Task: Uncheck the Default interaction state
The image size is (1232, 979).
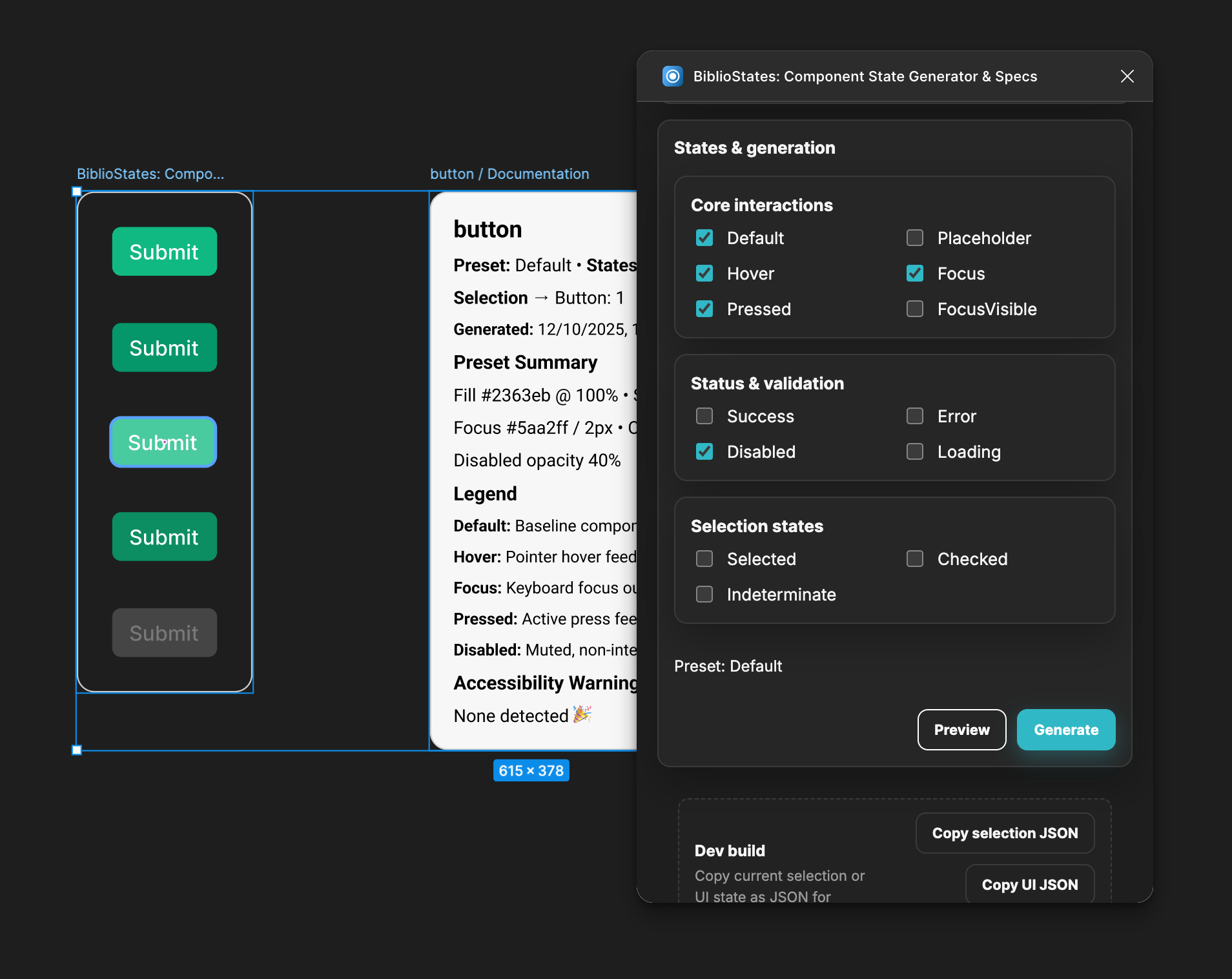Action: coord(704,238)
